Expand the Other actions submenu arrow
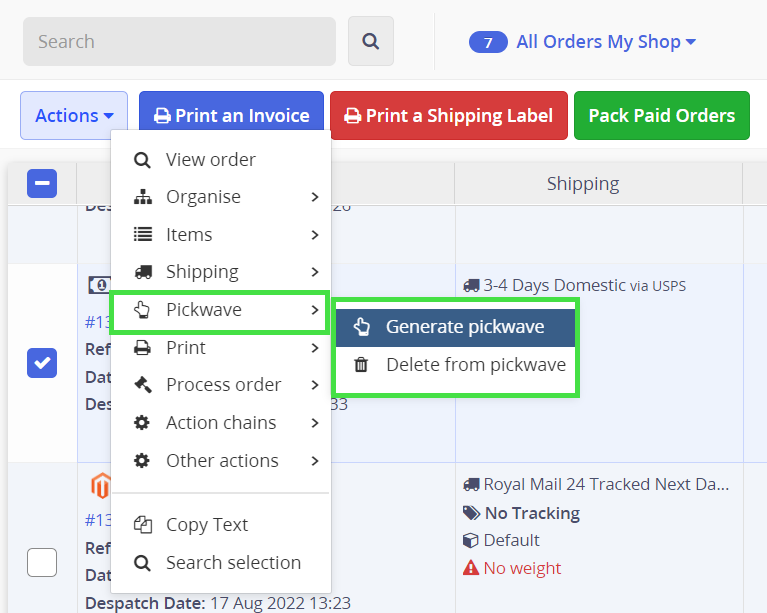This screenshot has height=613, width=767. point(315,461)
